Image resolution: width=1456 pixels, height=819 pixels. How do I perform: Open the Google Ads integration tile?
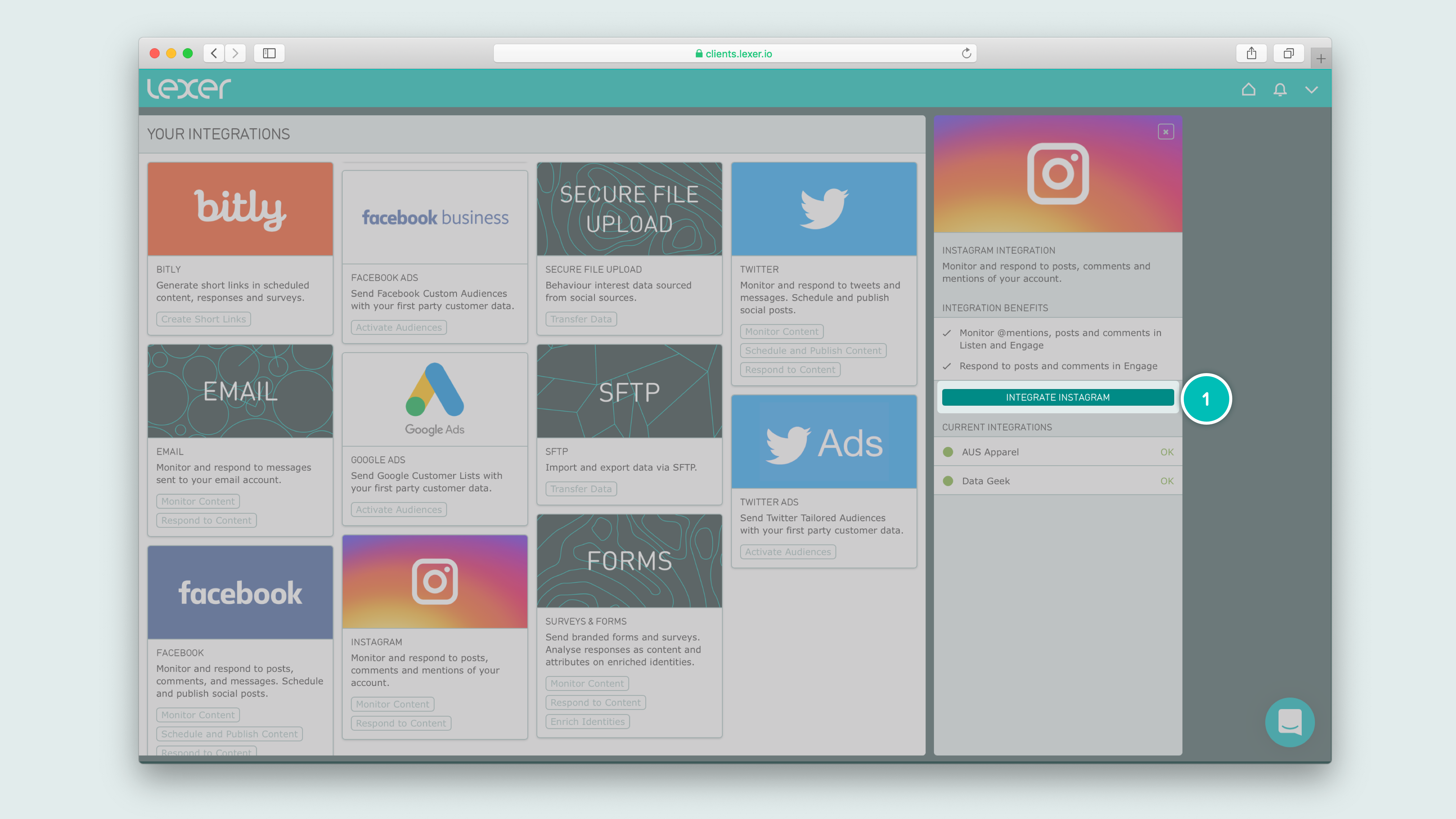(x=435, y=400)
